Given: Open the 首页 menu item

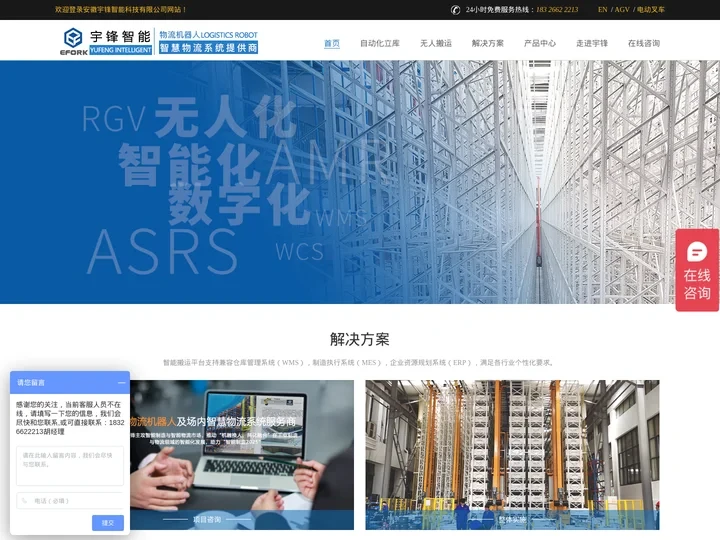Looking at the screenshot, I should click(332, 43).
